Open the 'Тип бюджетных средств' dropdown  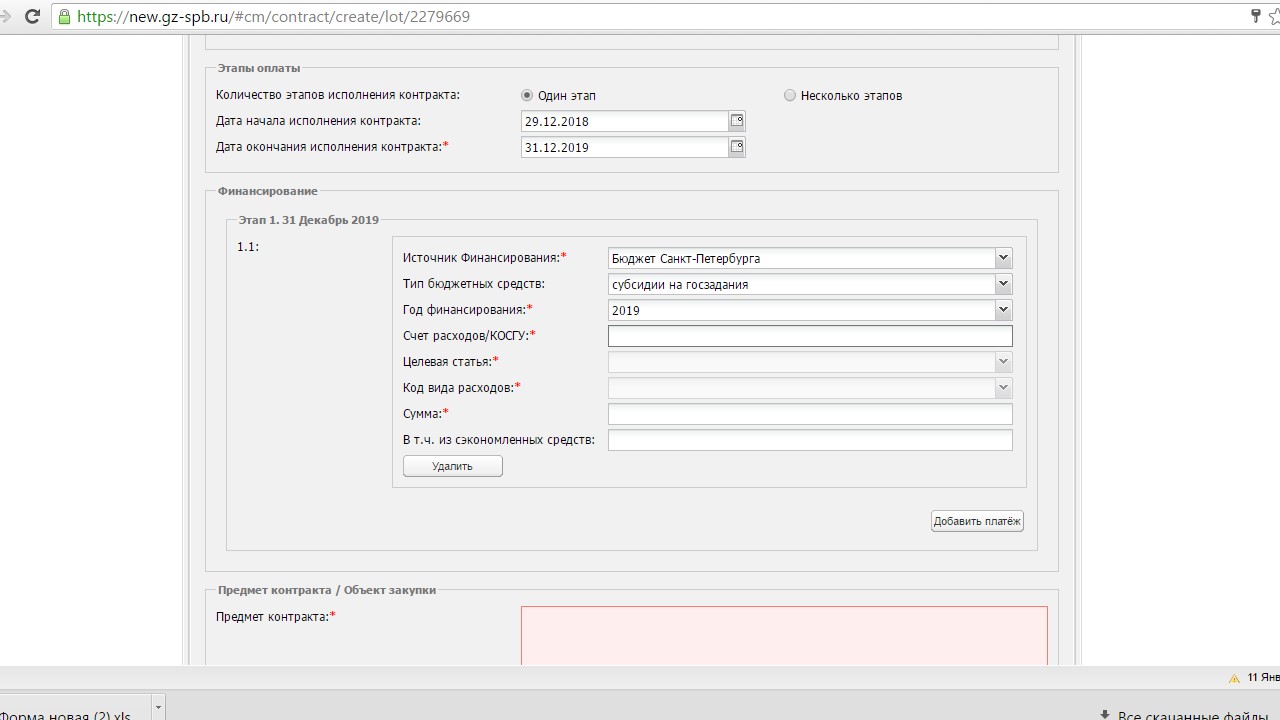(x=1003, y=284)
